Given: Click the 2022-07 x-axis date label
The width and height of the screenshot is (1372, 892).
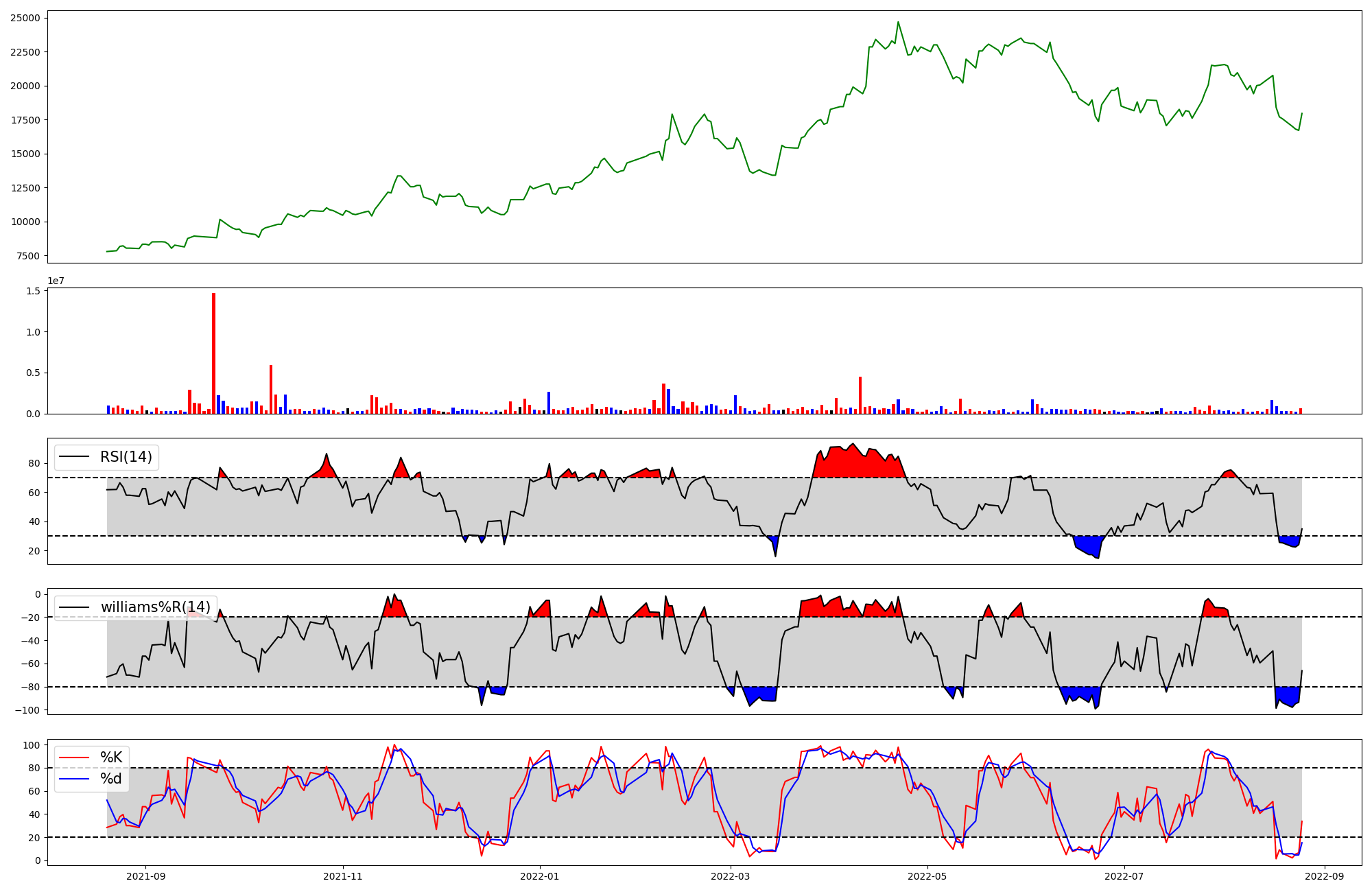Looking at the screenshot, I should pyautogui.click(x=1125, y=876).
